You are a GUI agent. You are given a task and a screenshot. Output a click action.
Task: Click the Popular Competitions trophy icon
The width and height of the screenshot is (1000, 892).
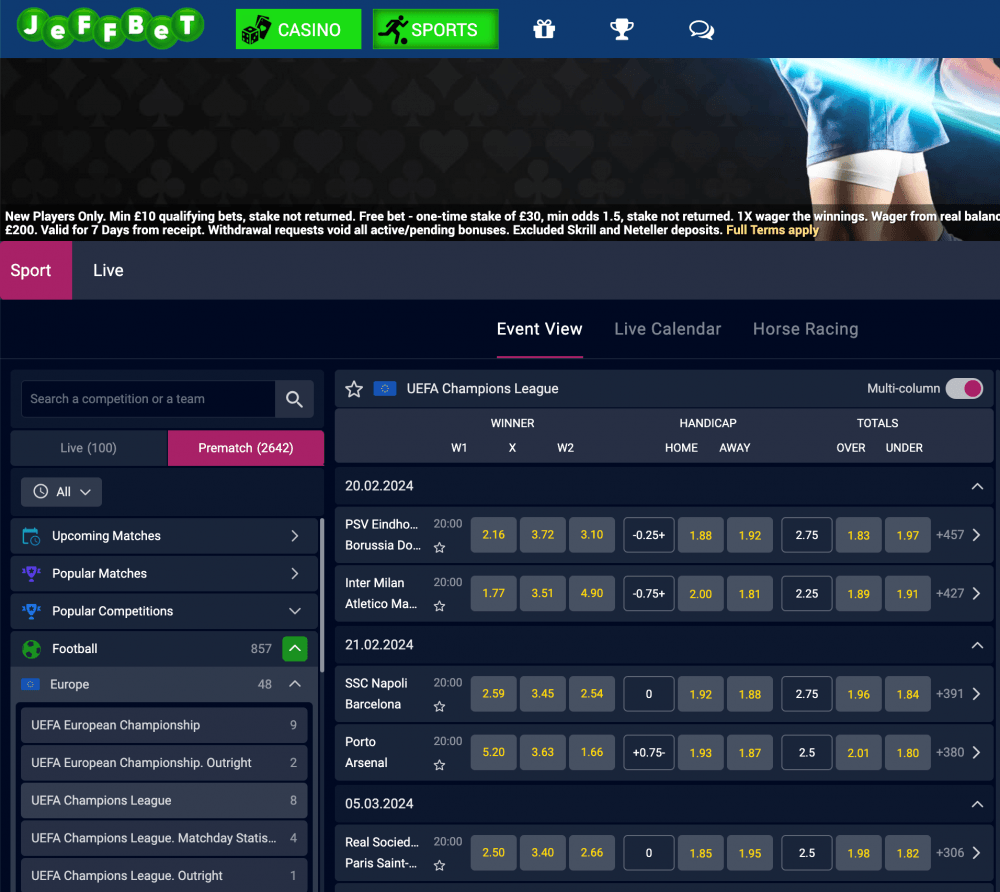(x=31, y=611)
